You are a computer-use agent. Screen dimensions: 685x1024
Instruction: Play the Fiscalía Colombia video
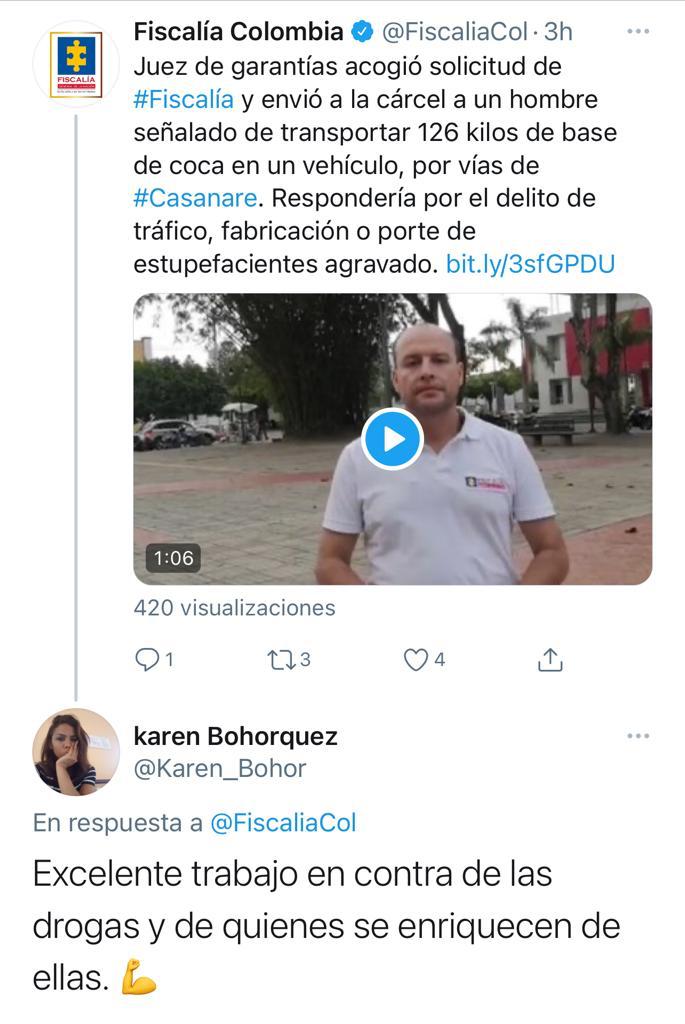(x=392, y=439)
